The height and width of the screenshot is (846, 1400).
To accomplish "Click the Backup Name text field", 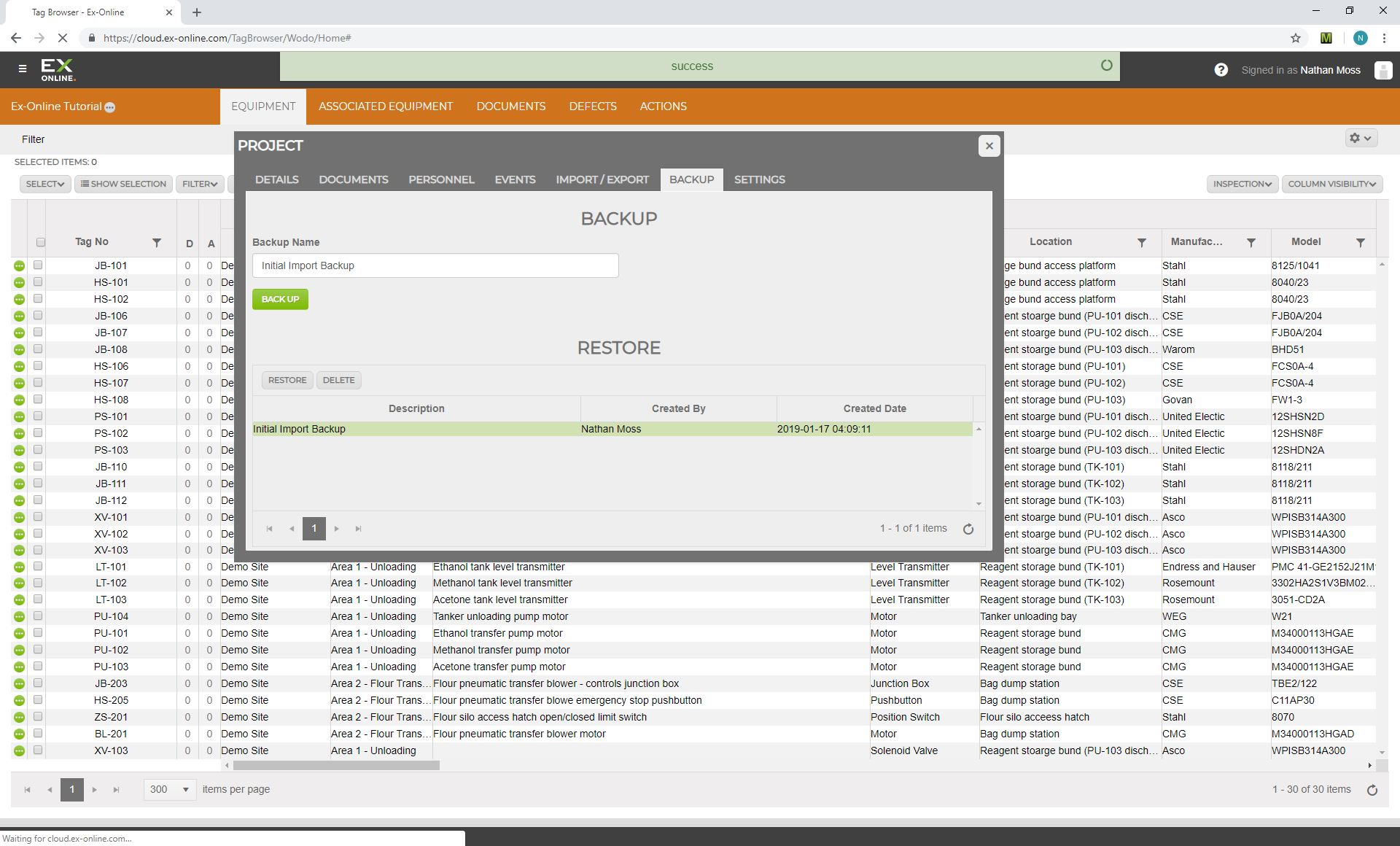I will click(x=435, y=265).
